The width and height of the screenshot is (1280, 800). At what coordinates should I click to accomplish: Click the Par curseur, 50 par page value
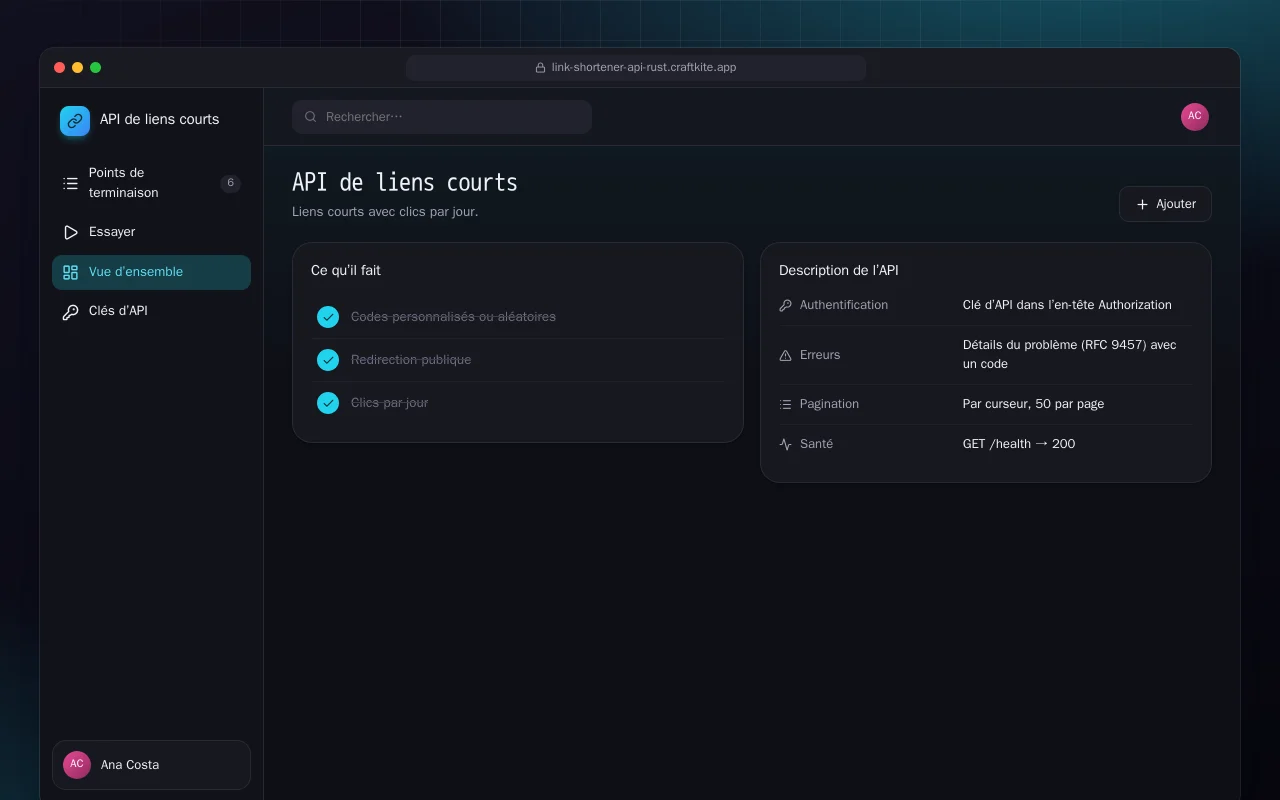(1033, 404)
